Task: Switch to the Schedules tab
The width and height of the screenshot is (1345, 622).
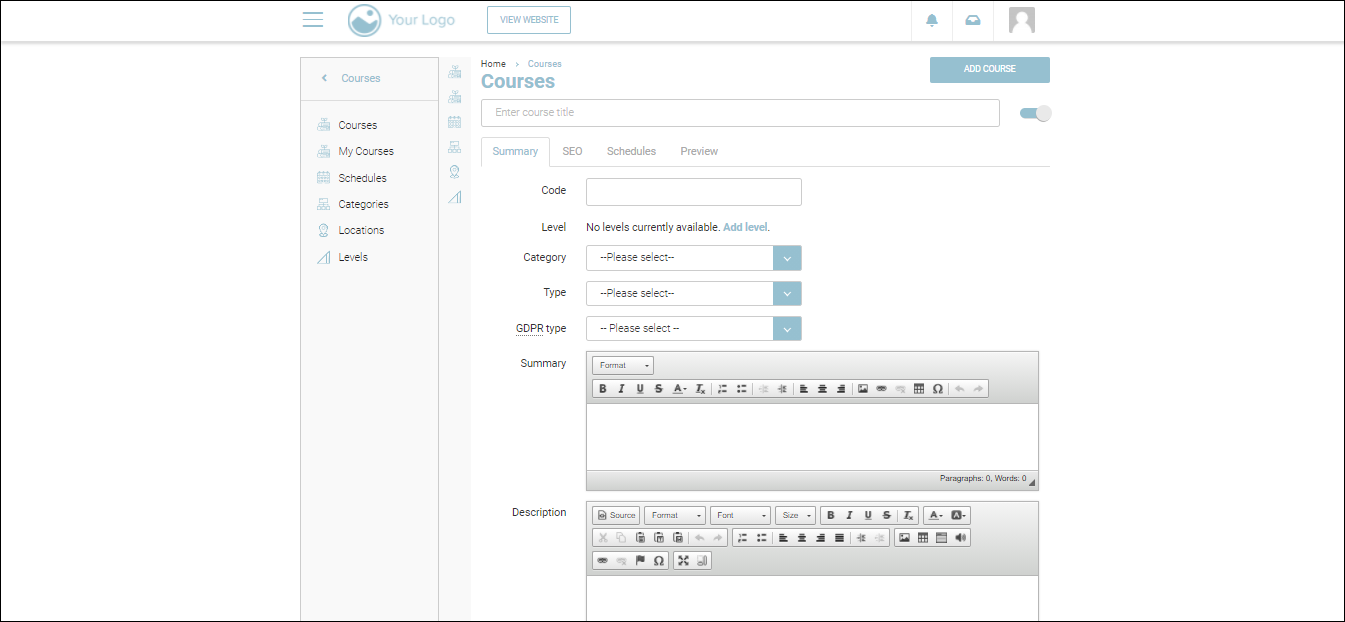Action: pyautogui.click(x=631, y=151)
